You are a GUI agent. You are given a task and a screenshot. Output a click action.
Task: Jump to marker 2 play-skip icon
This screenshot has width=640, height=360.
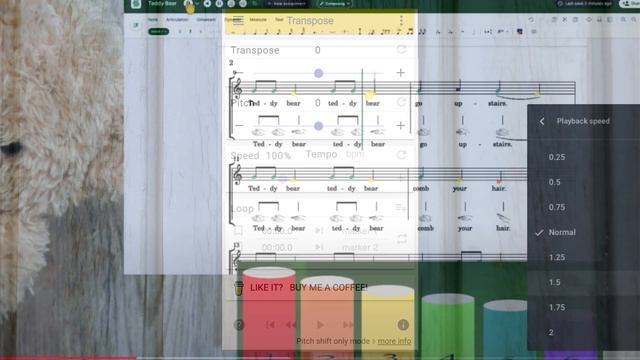pos(319,247)
